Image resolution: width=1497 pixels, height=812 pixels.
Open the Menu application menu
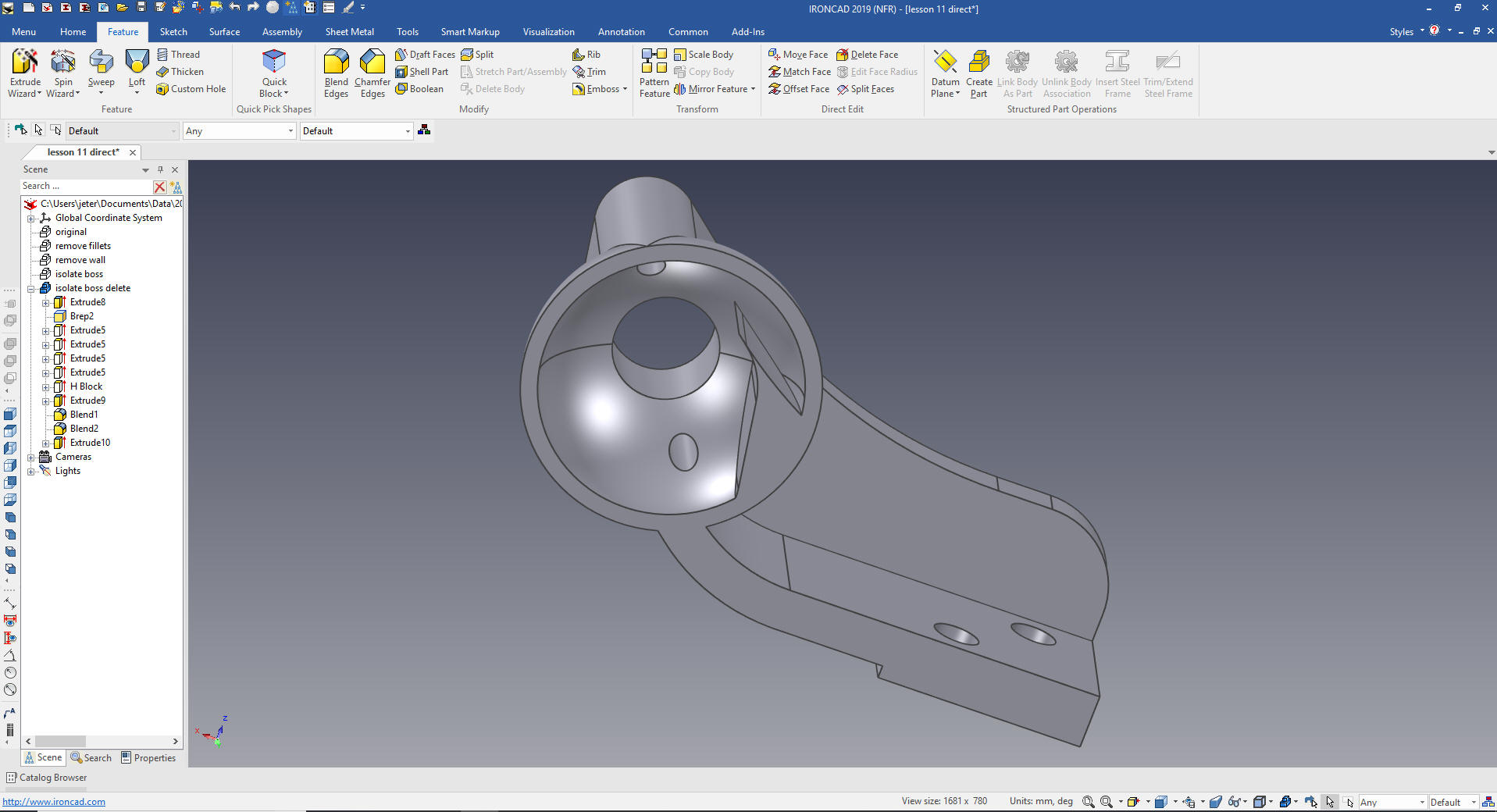[23, 32]
